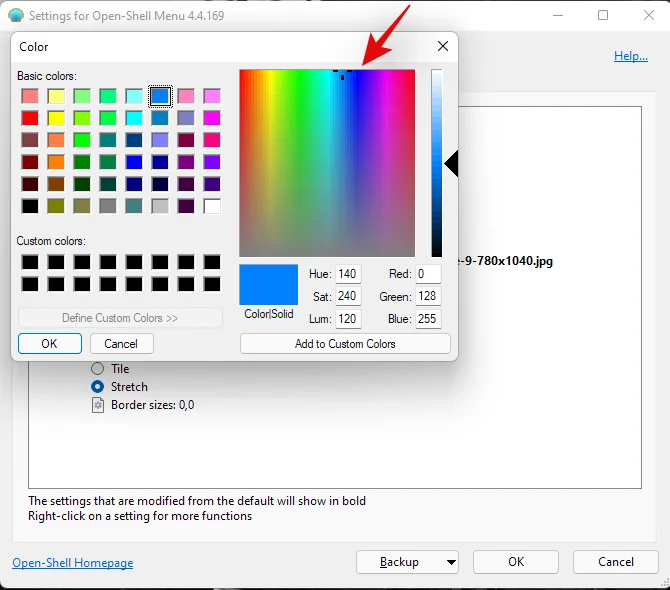
Task: Maximize the Open-Shell settings window
Action: 603,16
